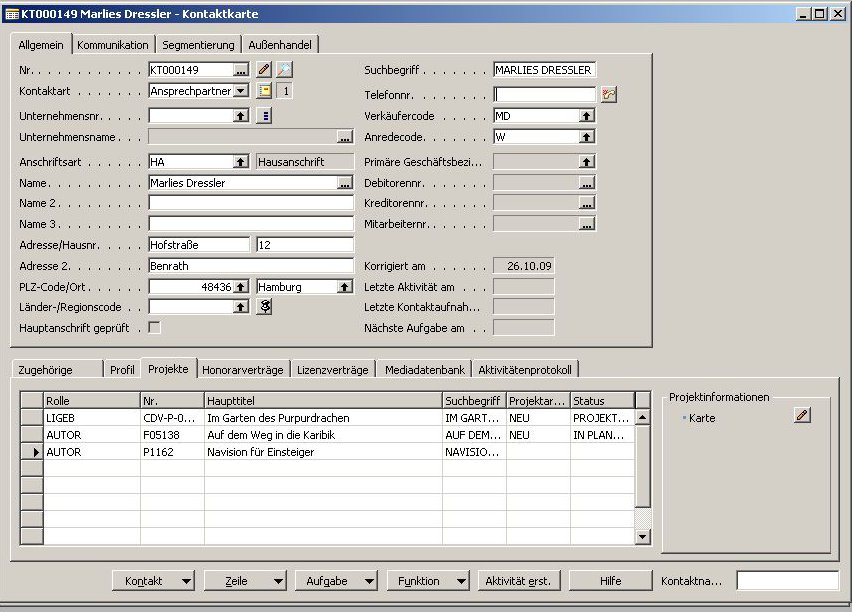Switch to the Kommunikation tab
Screen dimensions: 852x612
pos(112,45)
